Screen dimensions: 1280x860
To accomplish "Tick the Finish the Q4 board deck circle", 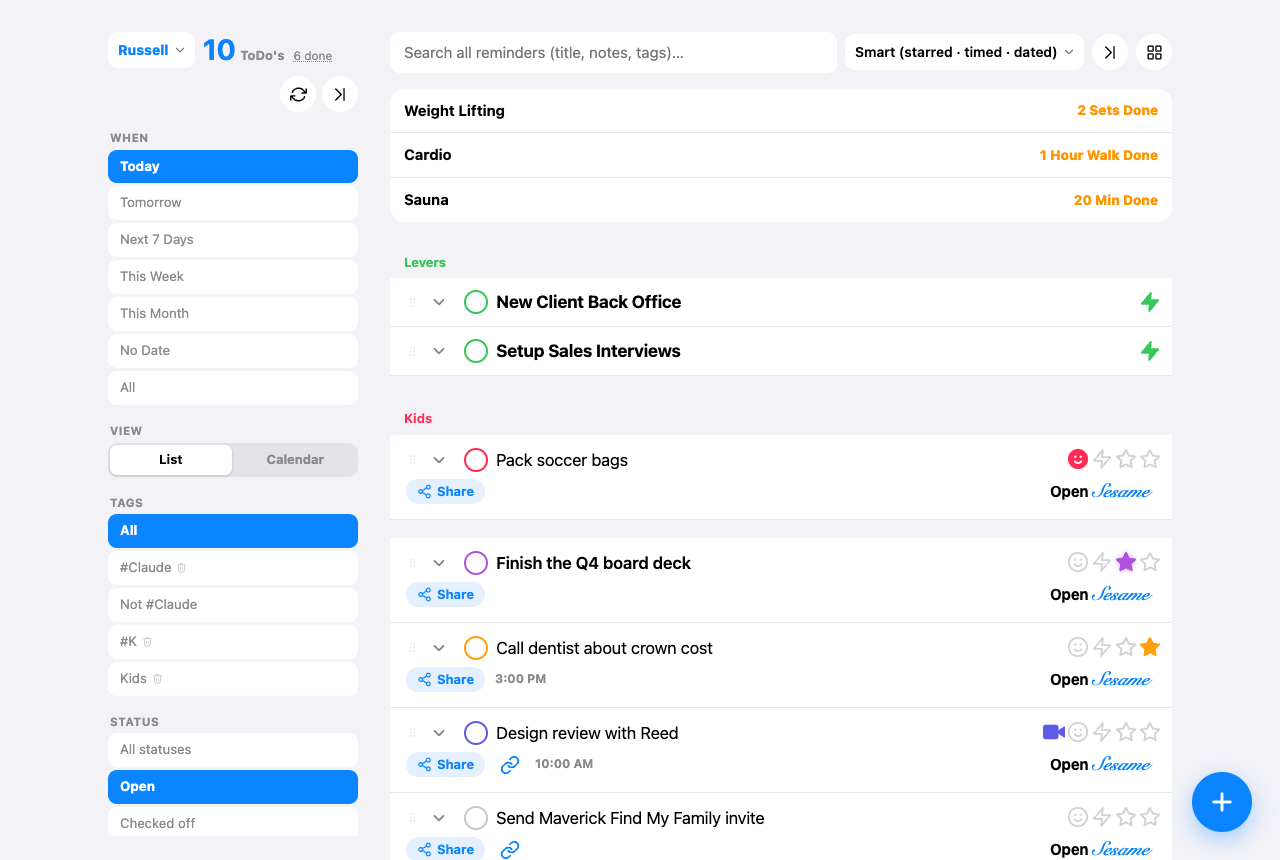I will (x=476, y=563).
